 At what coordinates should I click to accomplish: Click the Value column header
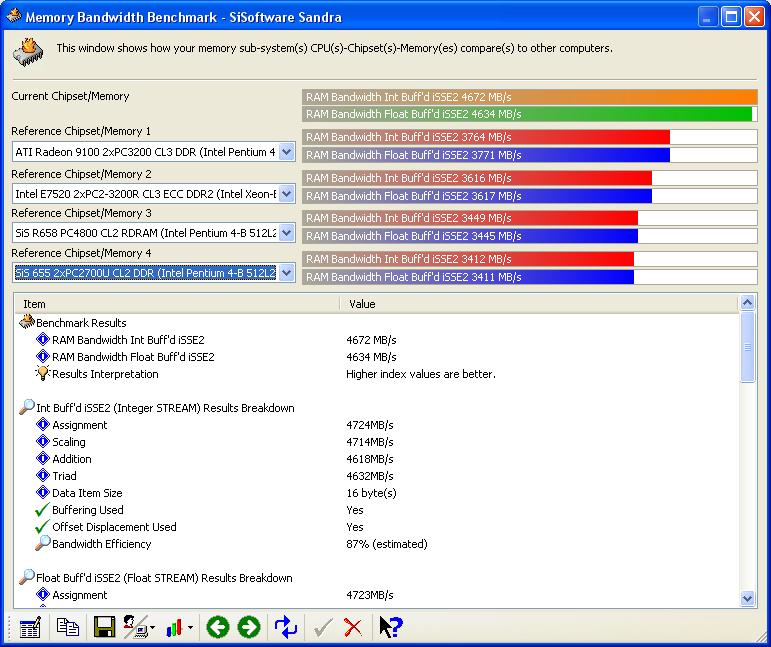pos(539,304)
